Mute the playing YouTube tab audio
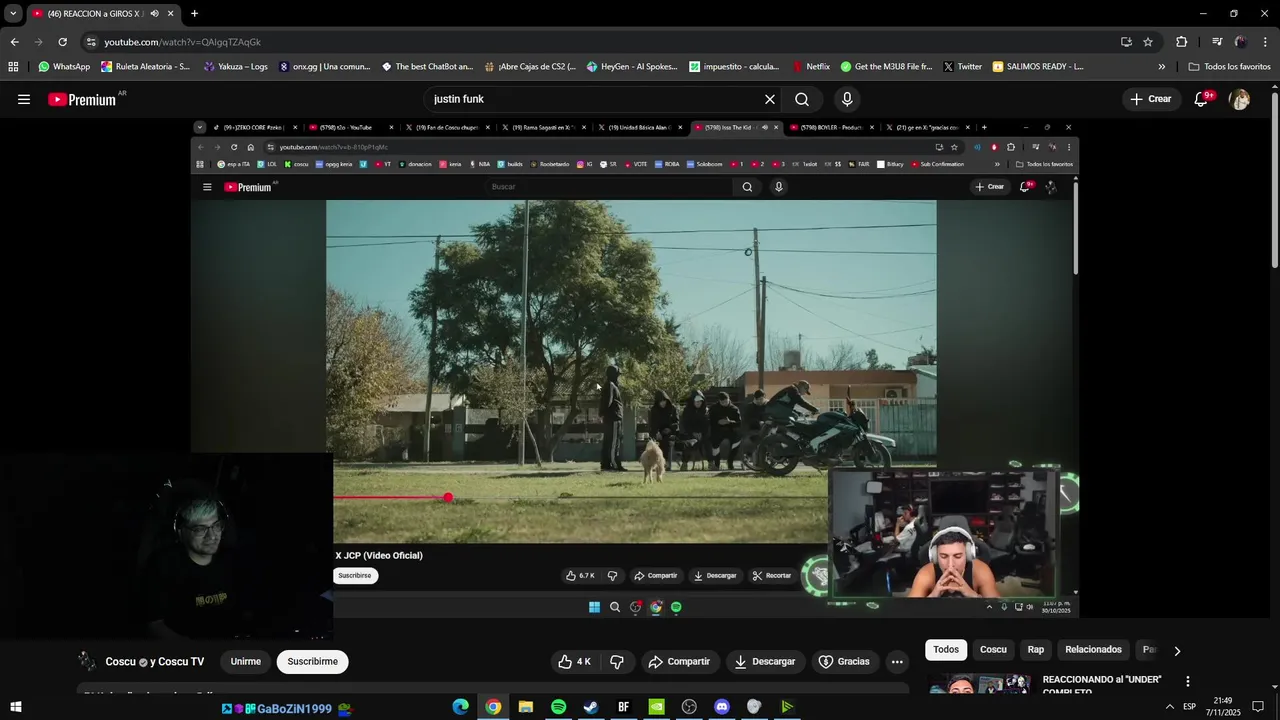This screenshot has width=1280, height=720. point(154,13)
